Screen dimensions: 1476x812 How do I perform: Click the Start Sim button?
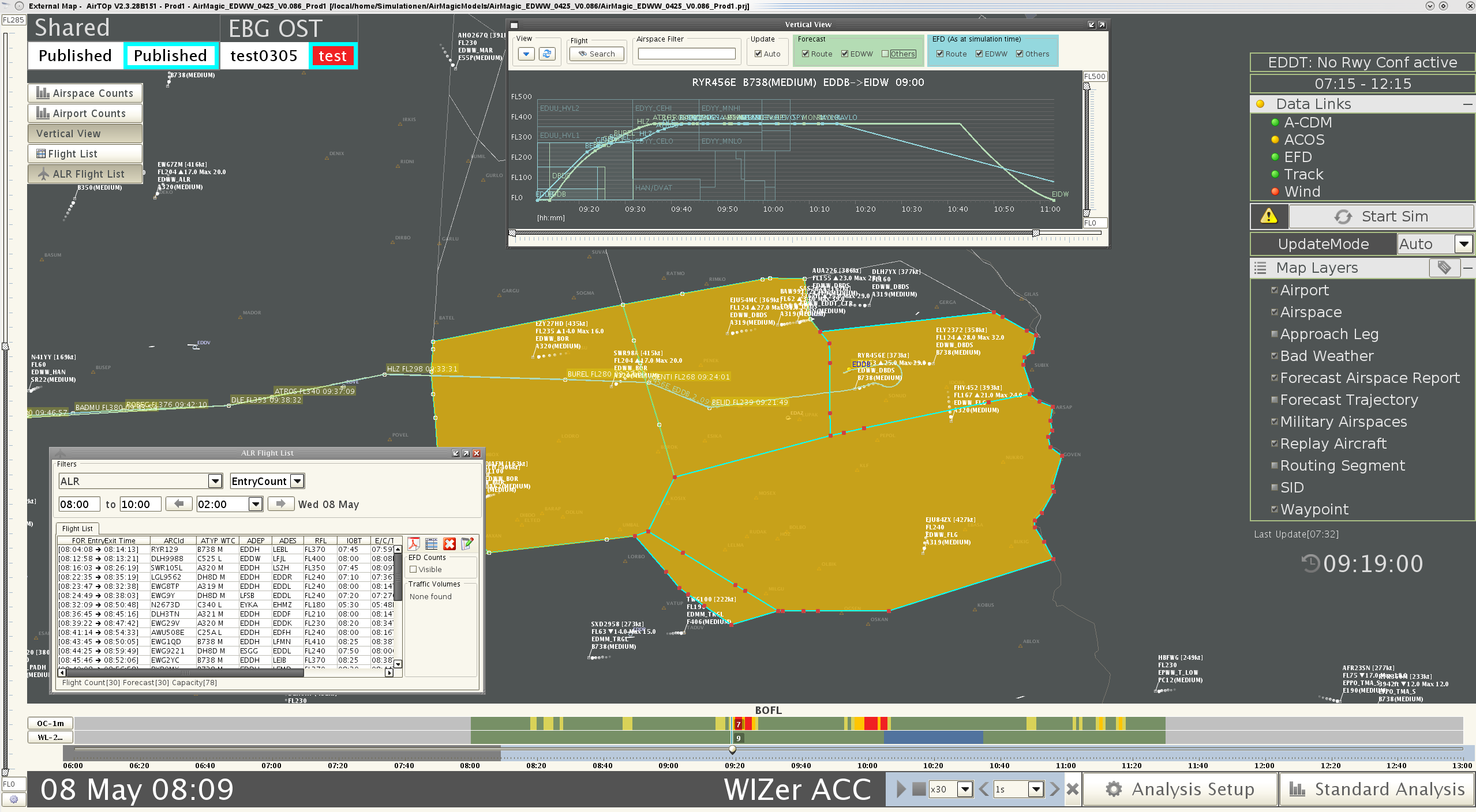point(1382,216)
